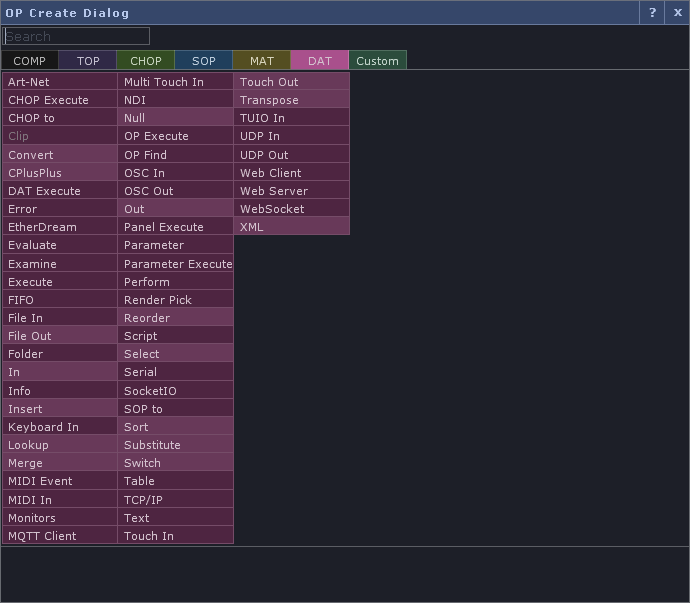Add a CPlusPlus DAT
Image resolution: width=690 pixels, height=603 pixels.
pyautogui.click(x=60, y=173)
